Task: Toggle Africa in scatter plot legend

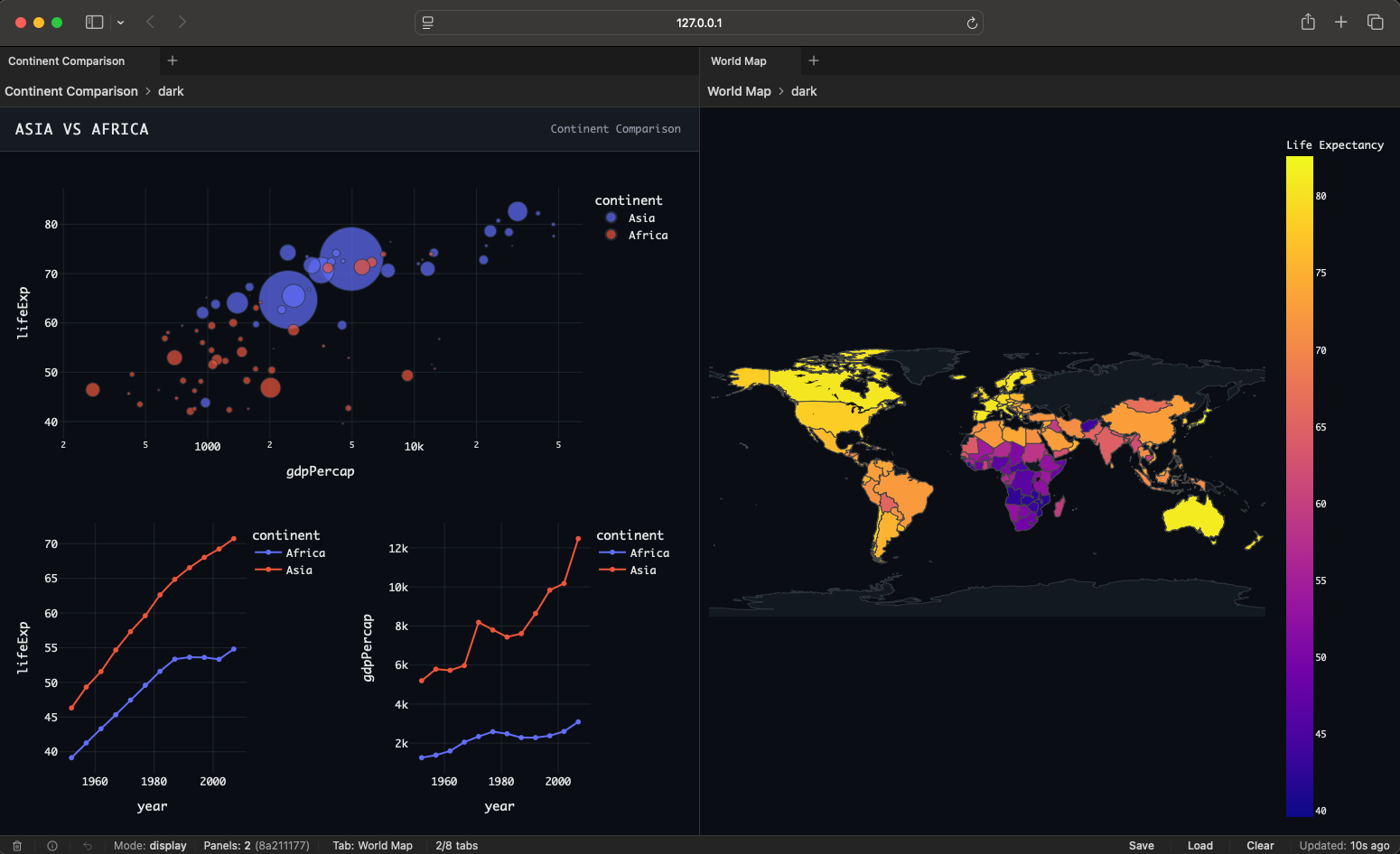Action: [637, 235]
